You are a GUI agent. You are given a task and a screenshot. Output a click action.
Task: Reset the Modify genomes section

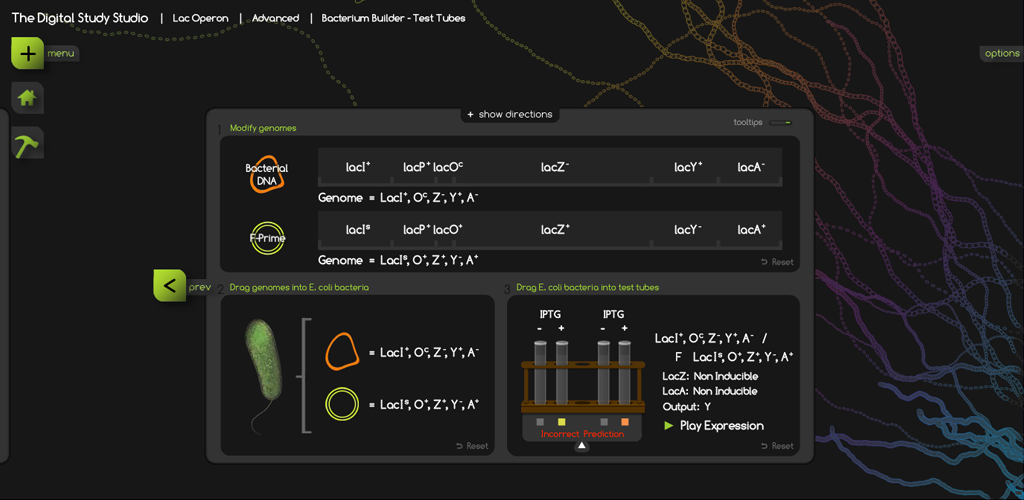click(x=777, y=262)
